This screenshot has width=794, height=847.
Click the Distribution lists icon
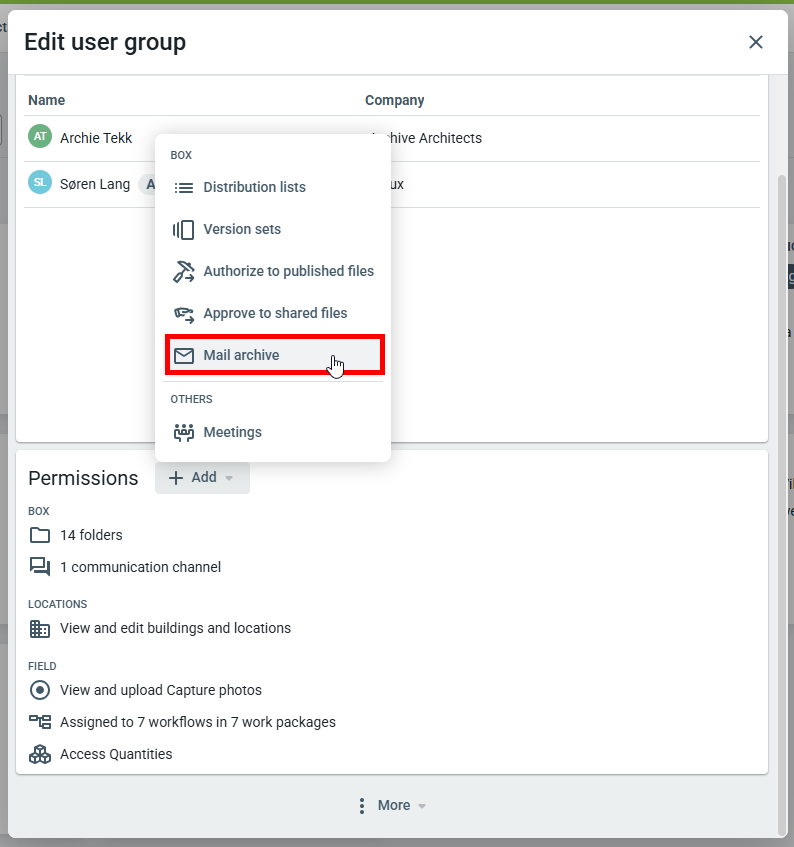[x=184, y=187]
